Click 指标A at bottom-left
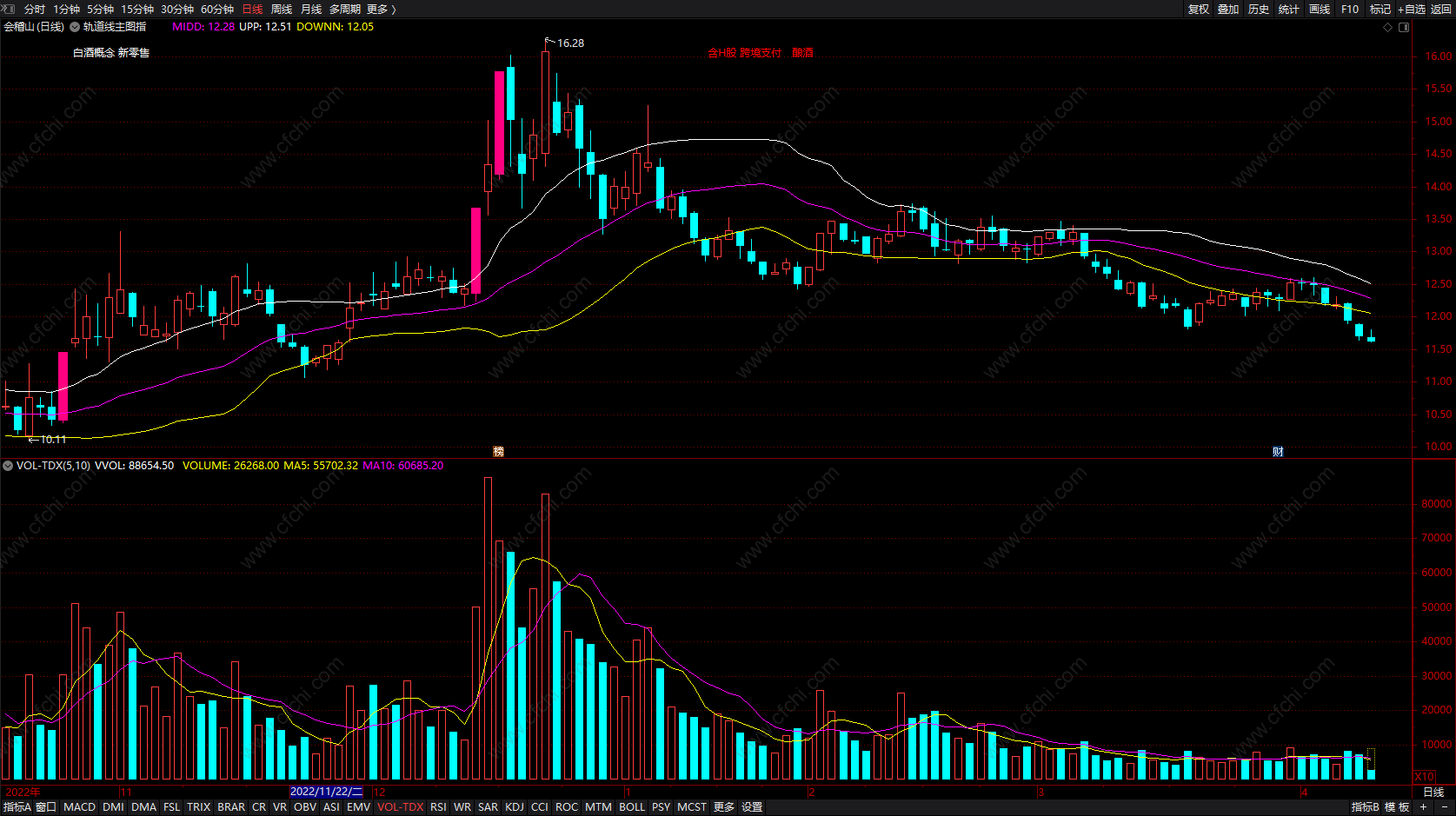This screenshot has height=816, width=1456. coord(17,807)
